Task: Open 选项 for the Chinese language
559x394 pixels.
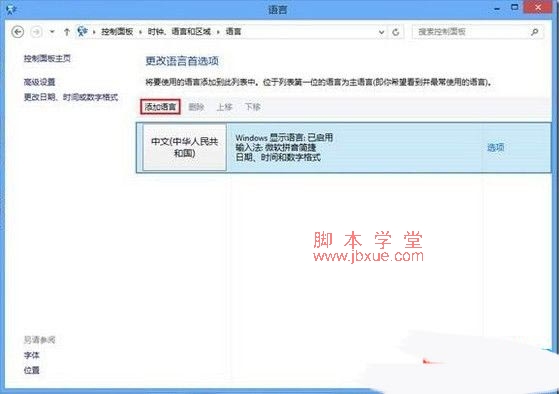Action: [496, 147]
